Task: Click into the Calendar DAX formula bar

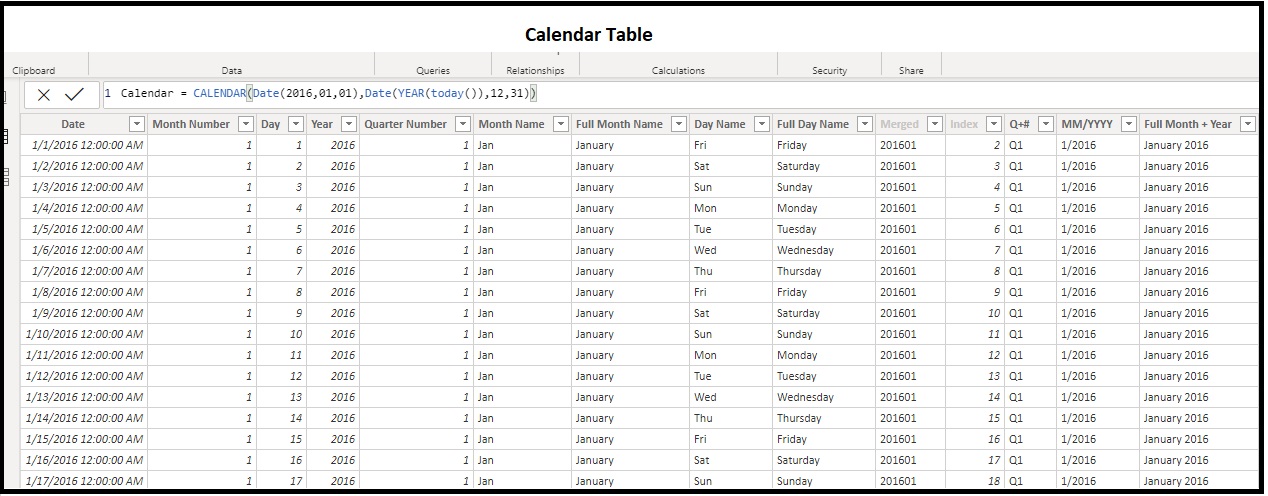Action: click(680, 94)
